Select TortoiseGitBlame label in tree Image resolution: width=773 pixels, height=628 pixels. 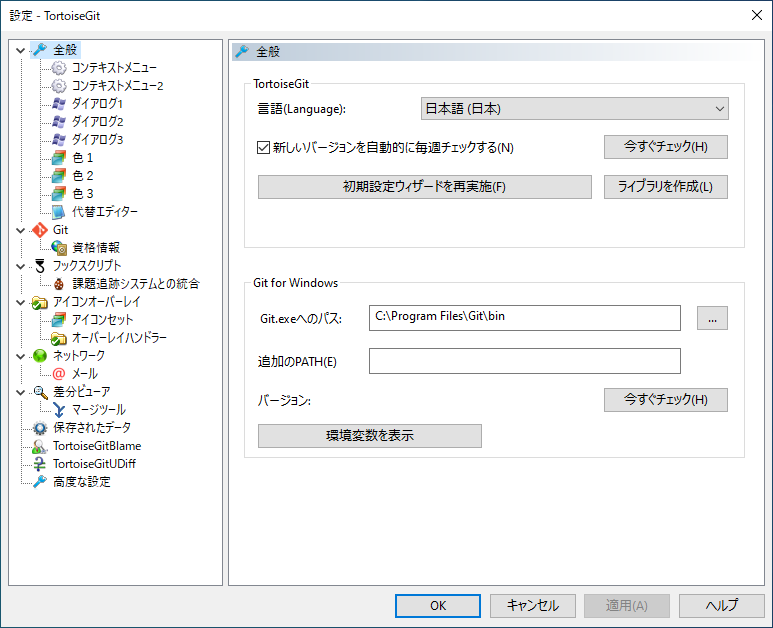coord(97,446)
